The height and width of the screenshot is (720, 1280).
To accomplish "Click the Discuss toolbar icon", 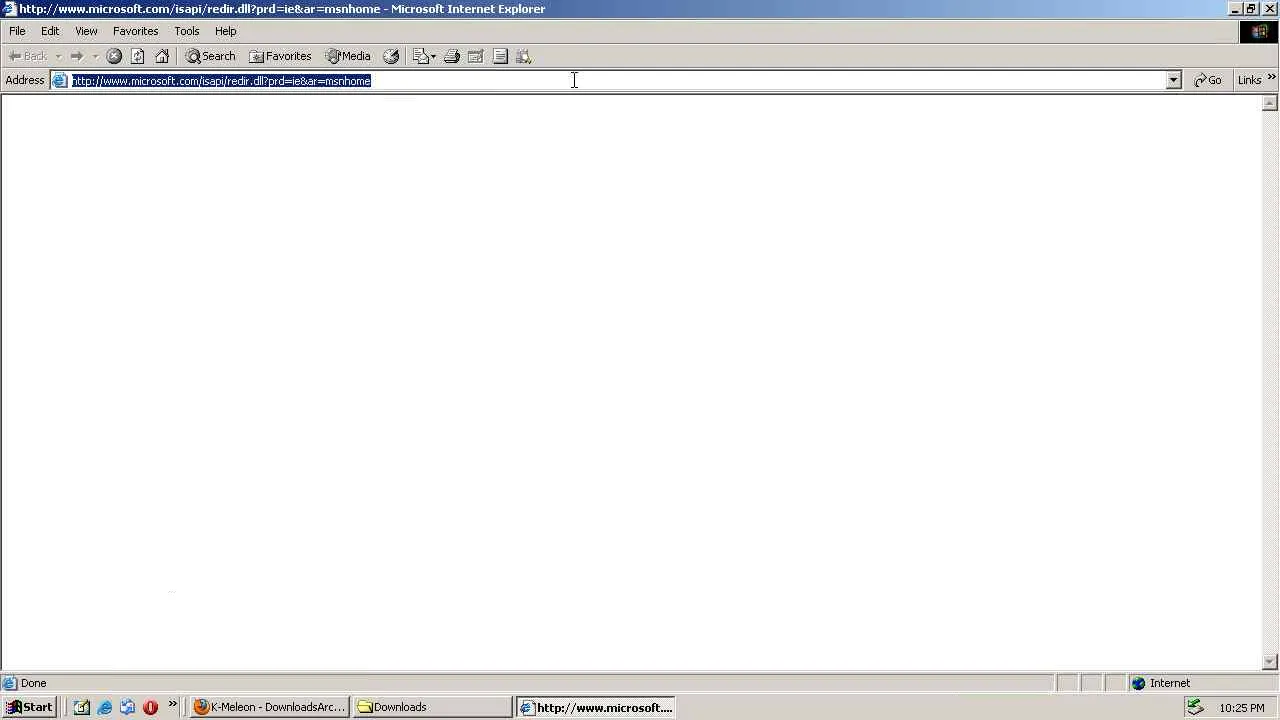I will coord(500,56).
